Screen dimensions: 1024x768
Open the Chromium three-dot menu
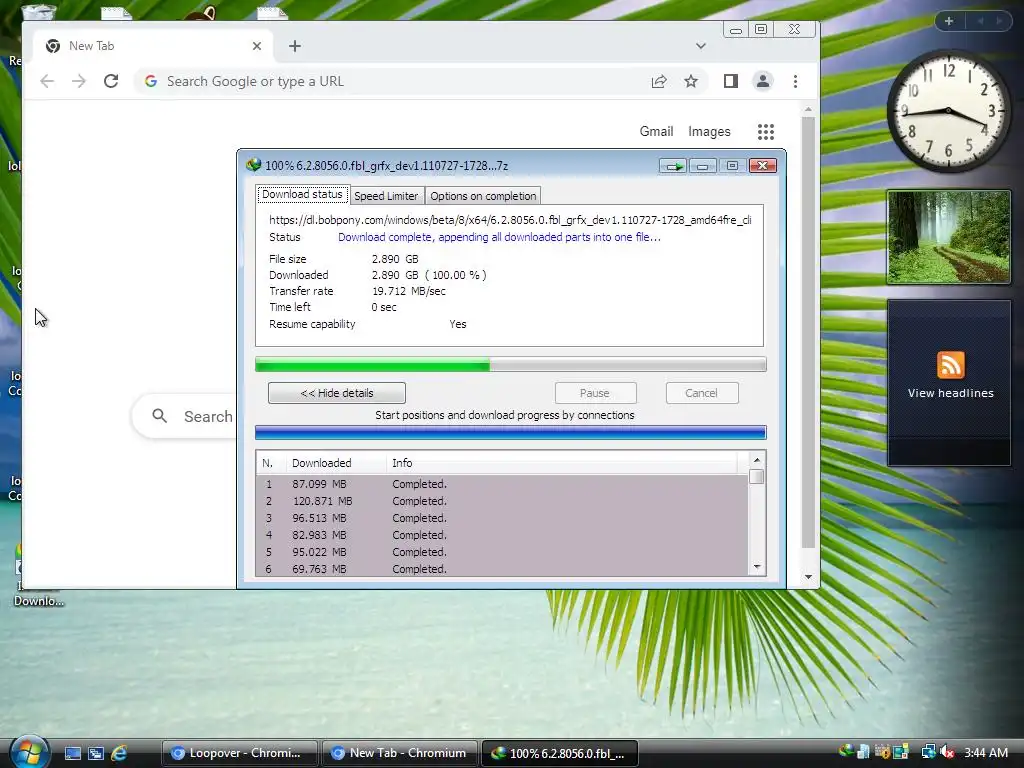click(x=795, y=81)
